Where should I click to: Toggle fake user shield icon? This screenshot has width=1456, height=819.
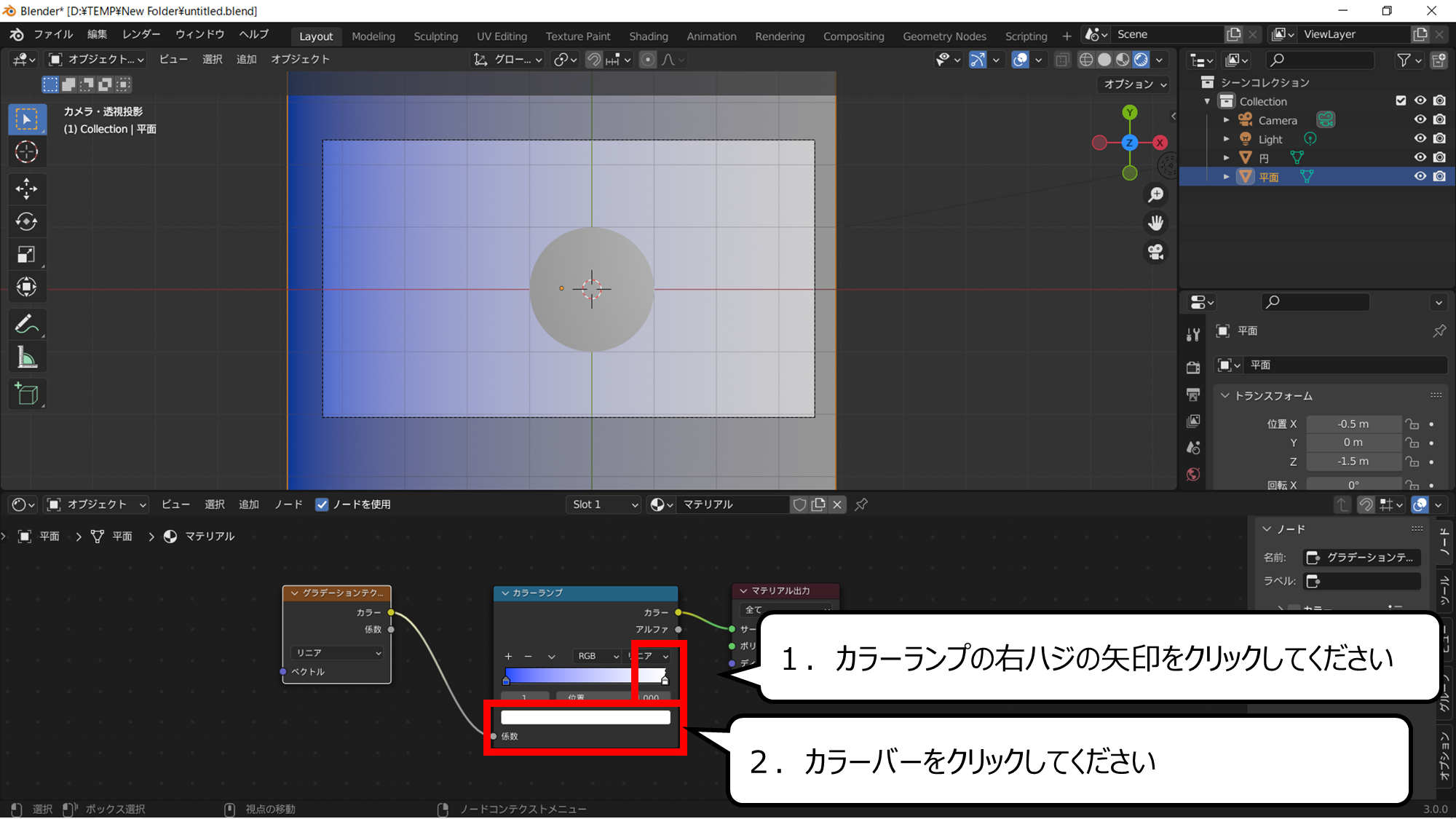pyautogui.click(x=799, y=505)
